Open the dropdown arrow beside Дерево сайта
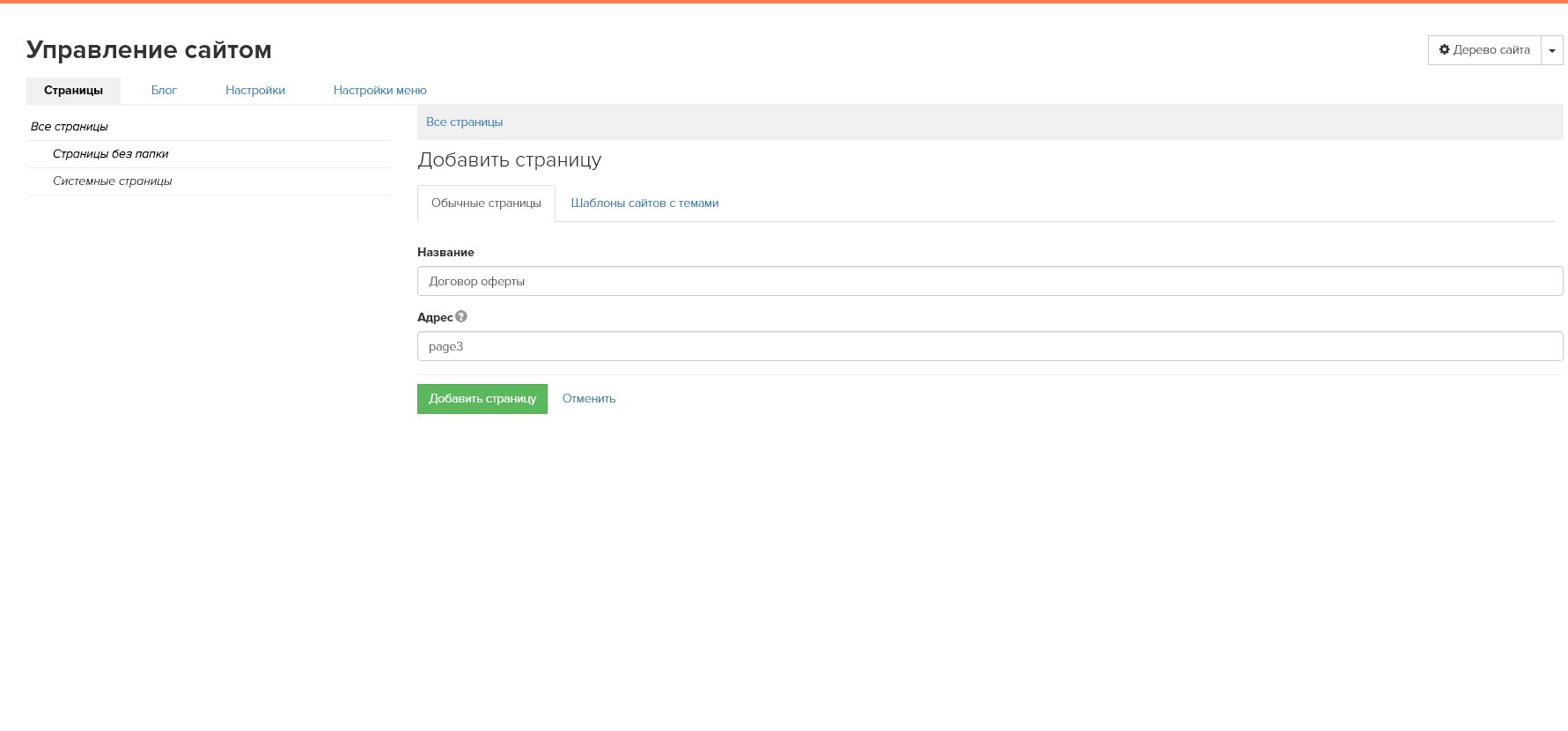Image resolution: width=1568 pixels, height=731 pixels. [1552, 51]
